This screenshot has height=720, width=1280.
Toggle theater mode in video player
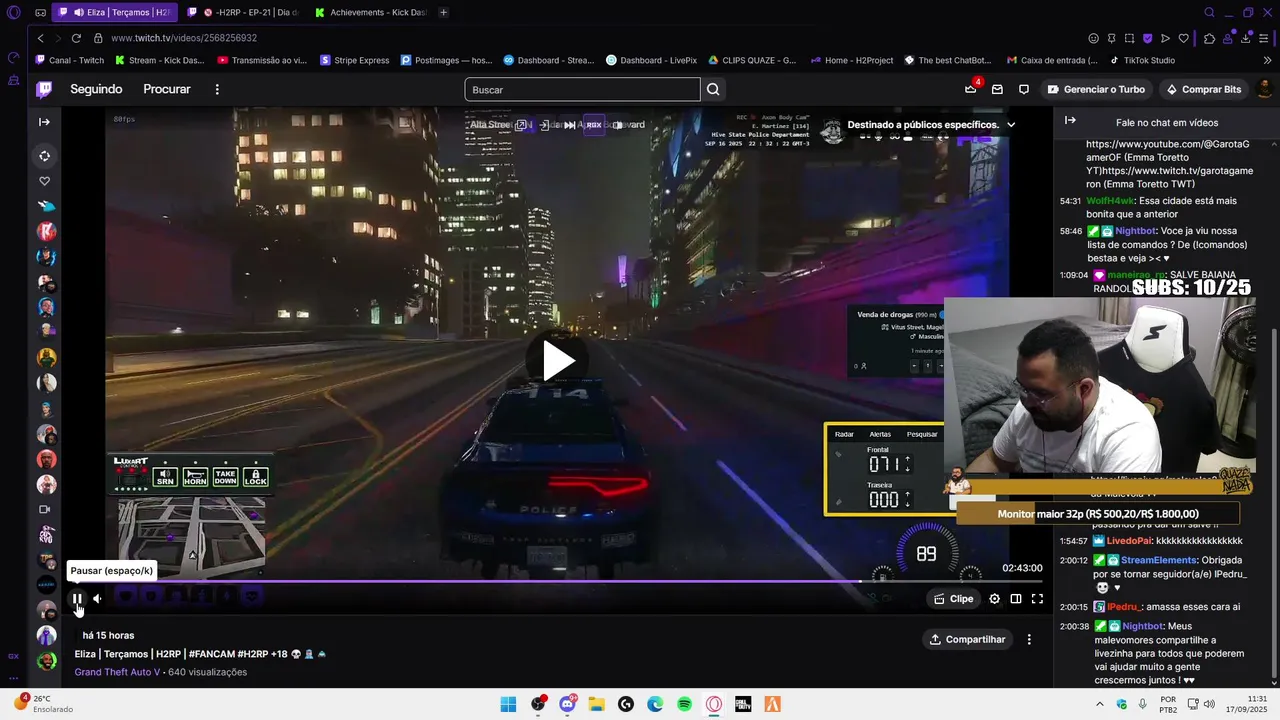[1016, 599]
